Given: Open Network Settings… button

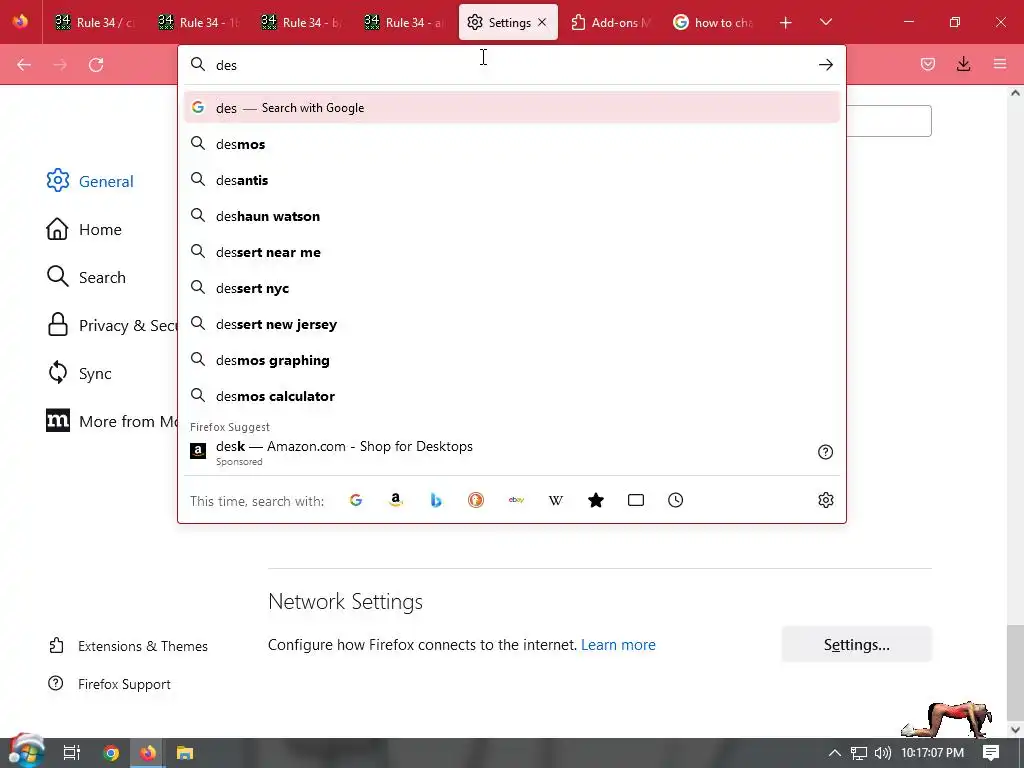Looking at the screenshot, I should point(856,645).
